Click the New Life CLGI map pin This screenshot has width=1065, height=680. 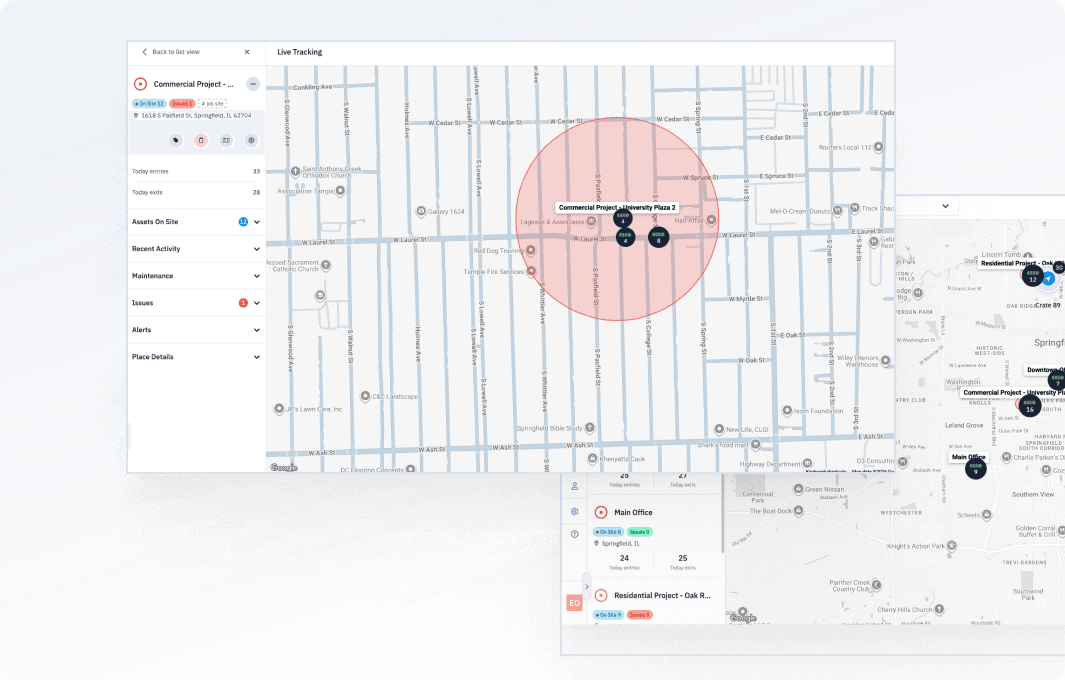pyautogui.click(x=719, y=429)
